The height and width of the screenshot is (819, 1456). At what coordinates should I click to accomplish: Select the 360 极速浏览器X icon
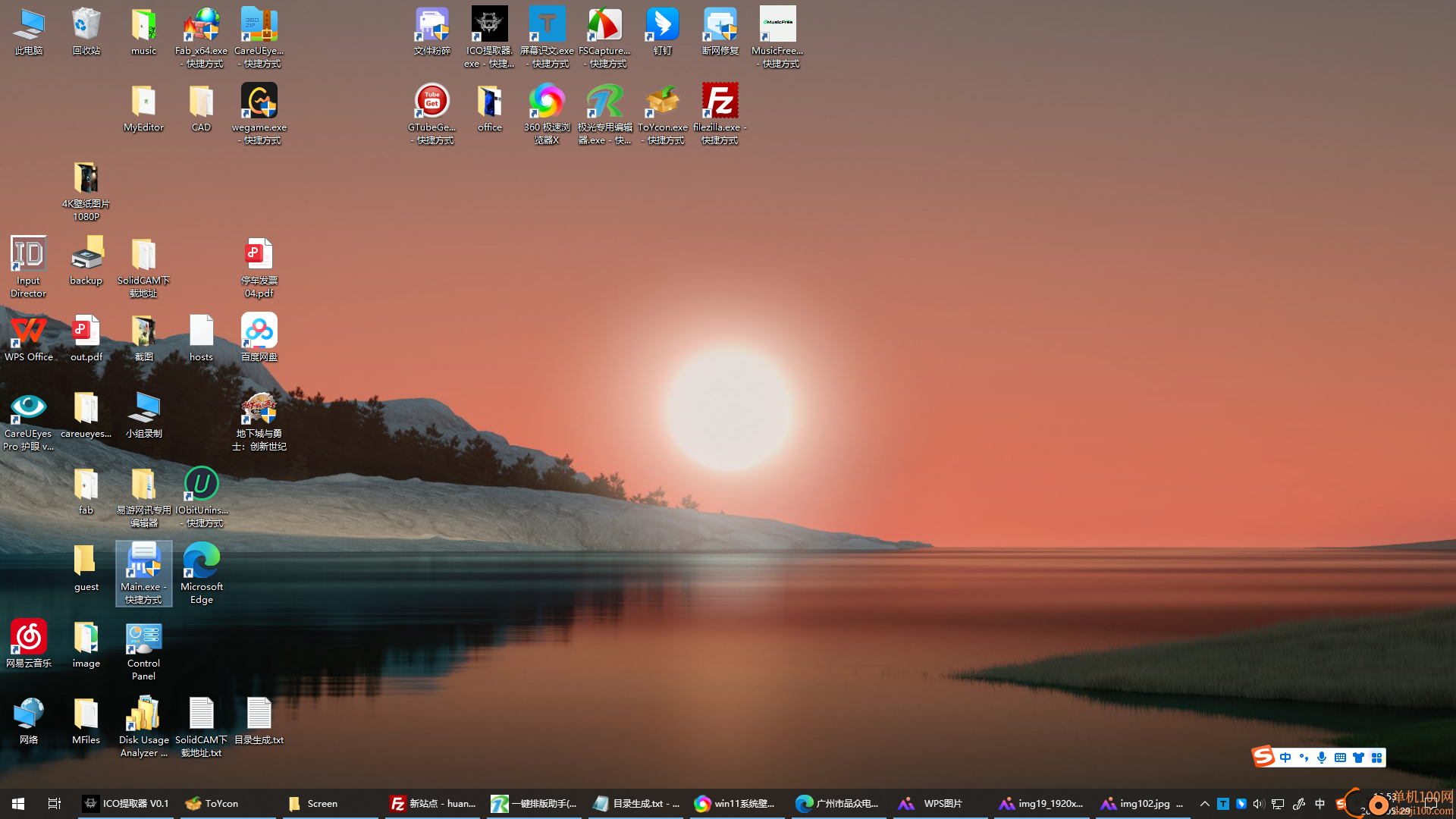click(x=548, y=114)
